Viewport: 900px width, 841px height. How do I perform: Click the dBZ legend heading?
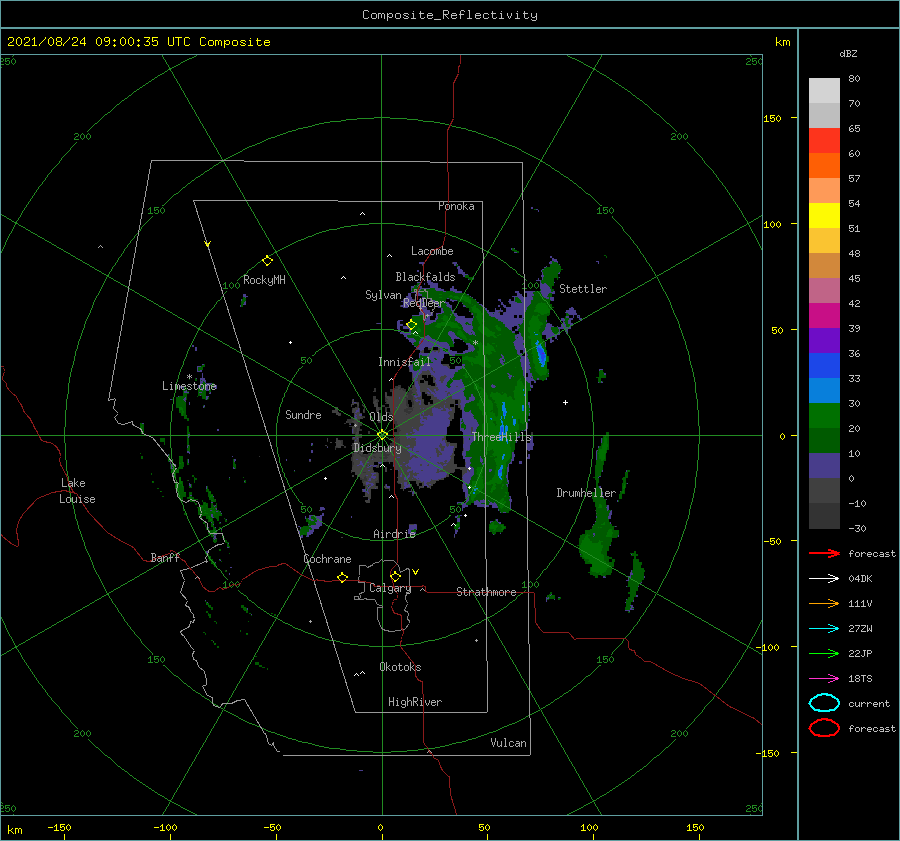[848, 54]
